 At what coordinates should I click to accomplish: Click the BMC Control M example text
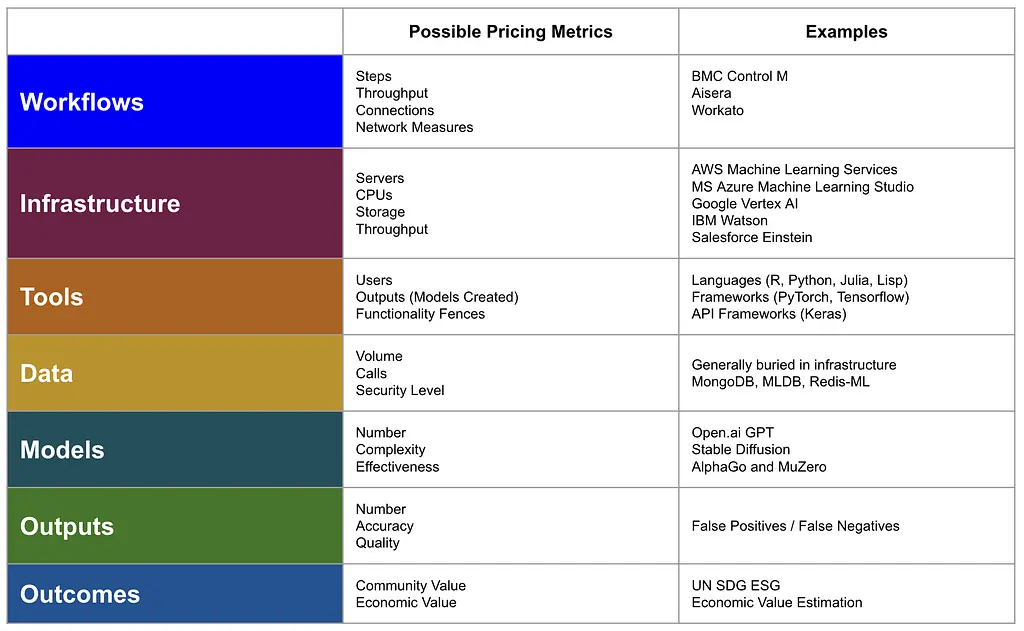point(739,76)
